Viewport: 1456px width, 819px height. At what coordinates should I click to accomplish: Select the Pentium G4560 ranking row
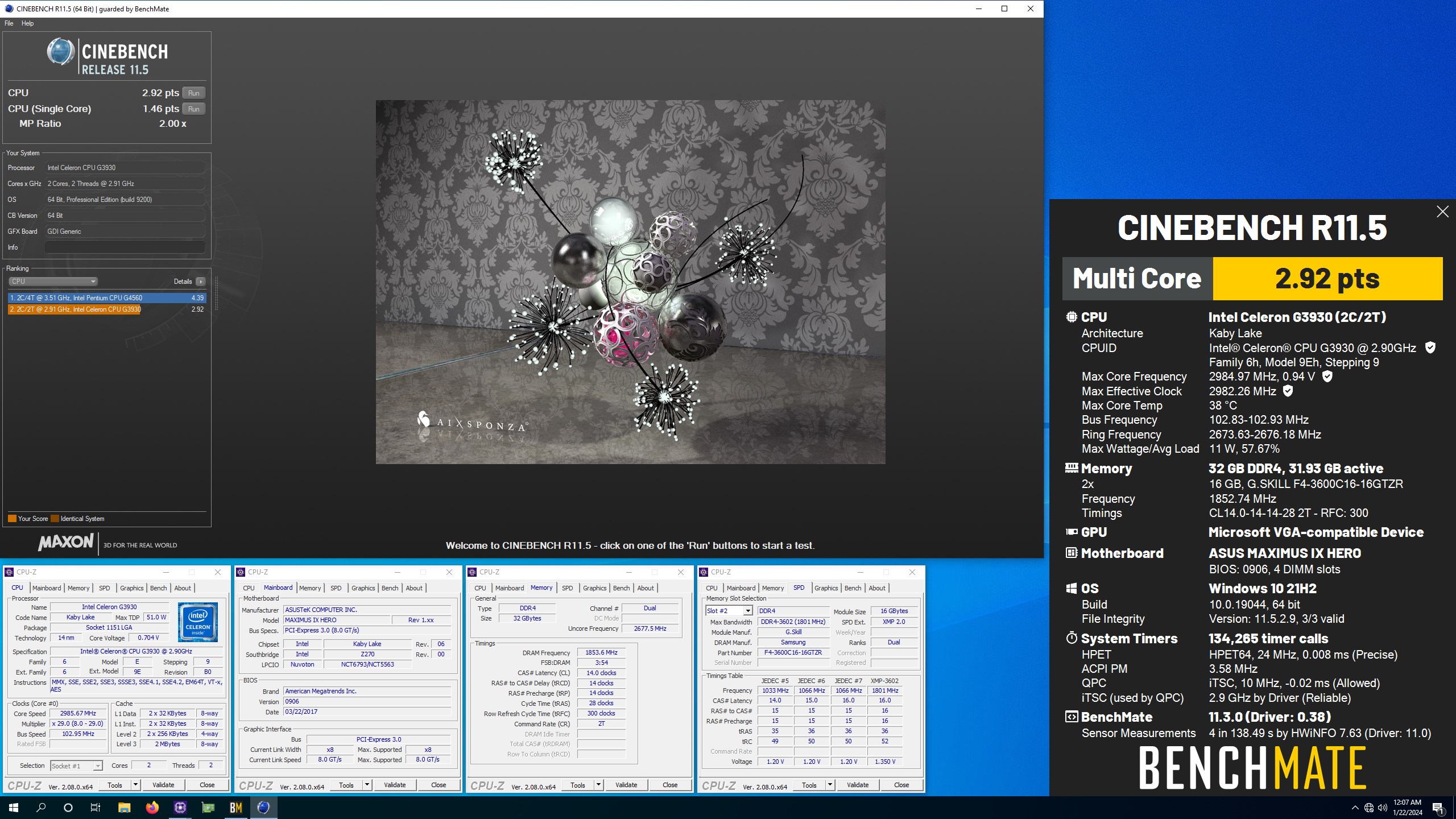coord(106,298)
